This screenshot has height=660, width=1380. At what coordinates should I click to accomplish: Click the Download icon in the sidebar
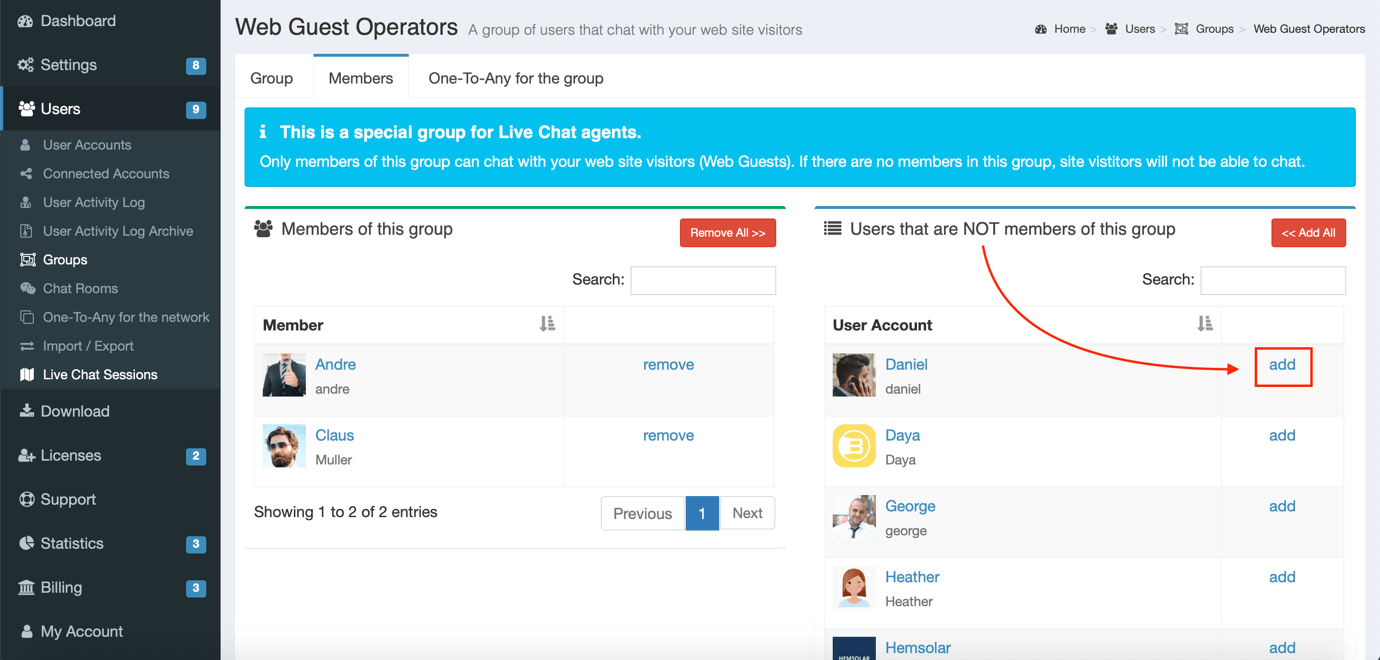26,411
